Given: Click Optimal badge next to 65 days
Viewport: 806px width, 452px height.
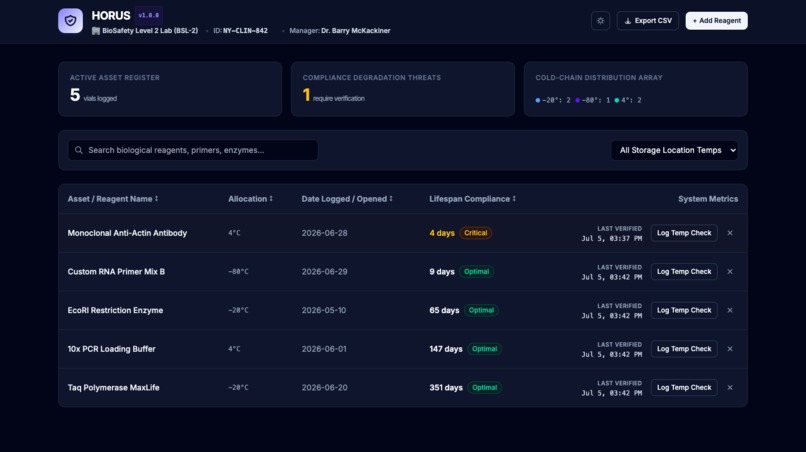Looking at the screenshot, I should tap(481, 310).
